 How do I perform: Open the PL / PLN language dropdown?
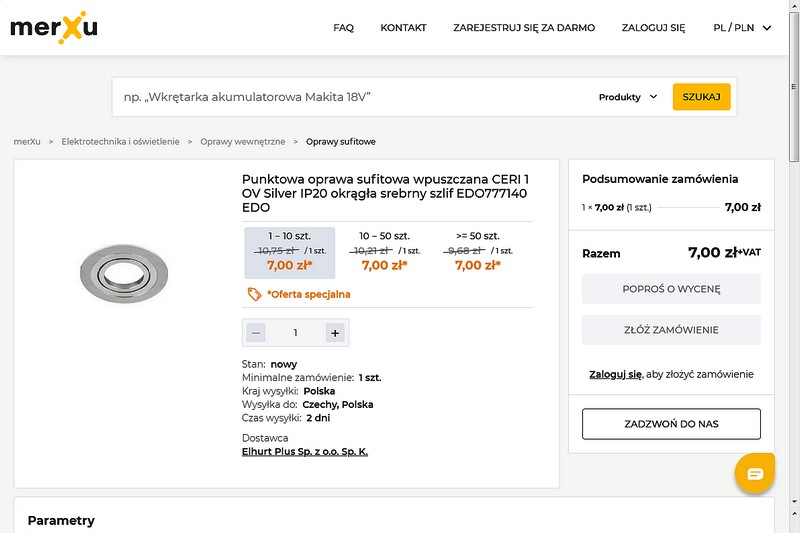tap(742, 28)
